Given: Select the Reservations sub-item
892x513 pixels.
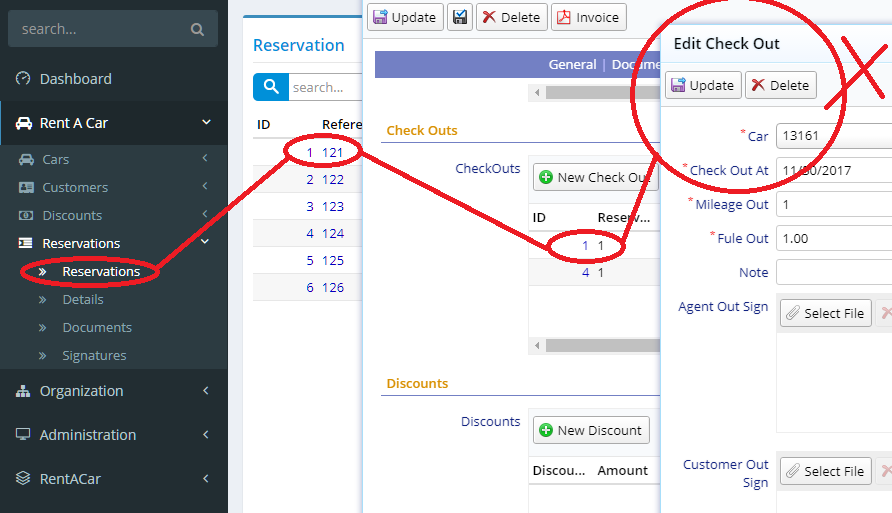Looking at the screenshot, I should point(101,272).
